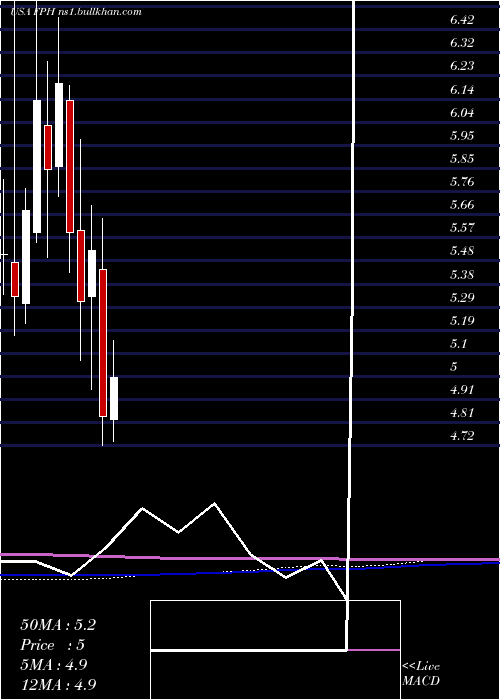Image resolution: width=500 pixels, height=700 pixels.
Task: Click the 5.76 price axis label
Action: [x=462, y=182]
